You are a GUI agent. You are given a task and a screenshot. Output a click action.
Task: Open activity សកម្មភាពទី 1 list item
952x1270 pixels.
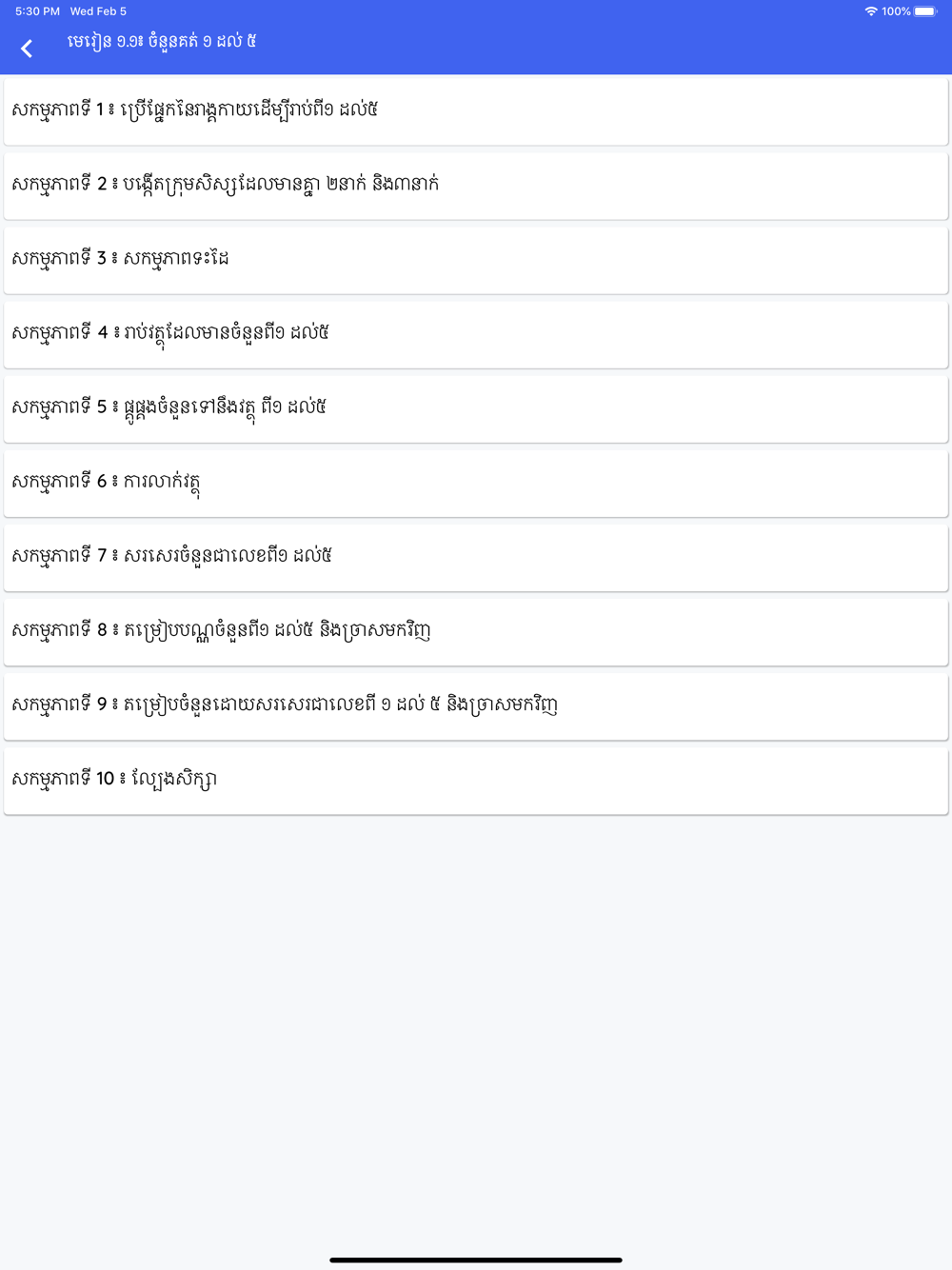476,111
